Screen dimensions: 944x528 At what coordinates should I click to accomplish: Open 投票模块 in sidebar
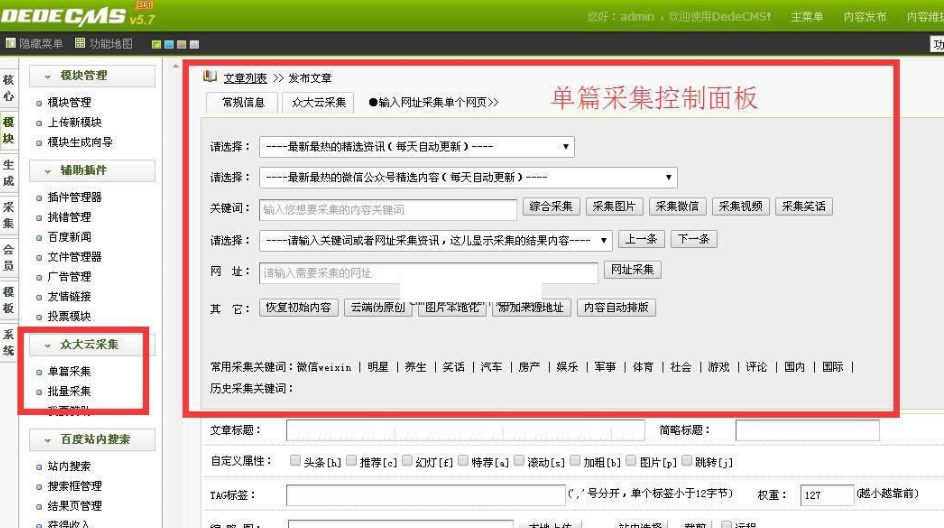[x=69, y=316]
